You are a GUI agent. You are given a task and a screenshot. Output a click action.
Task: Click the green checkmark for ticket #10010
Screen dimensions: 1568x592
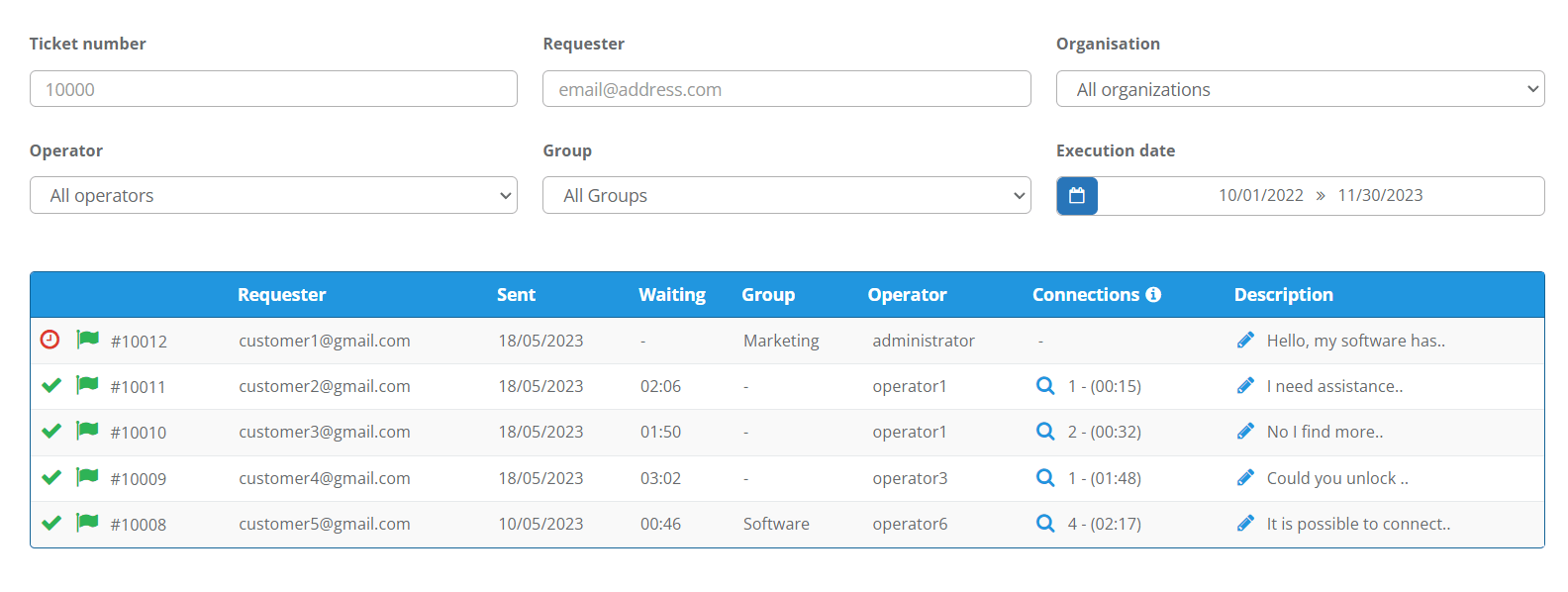[51, 431]
